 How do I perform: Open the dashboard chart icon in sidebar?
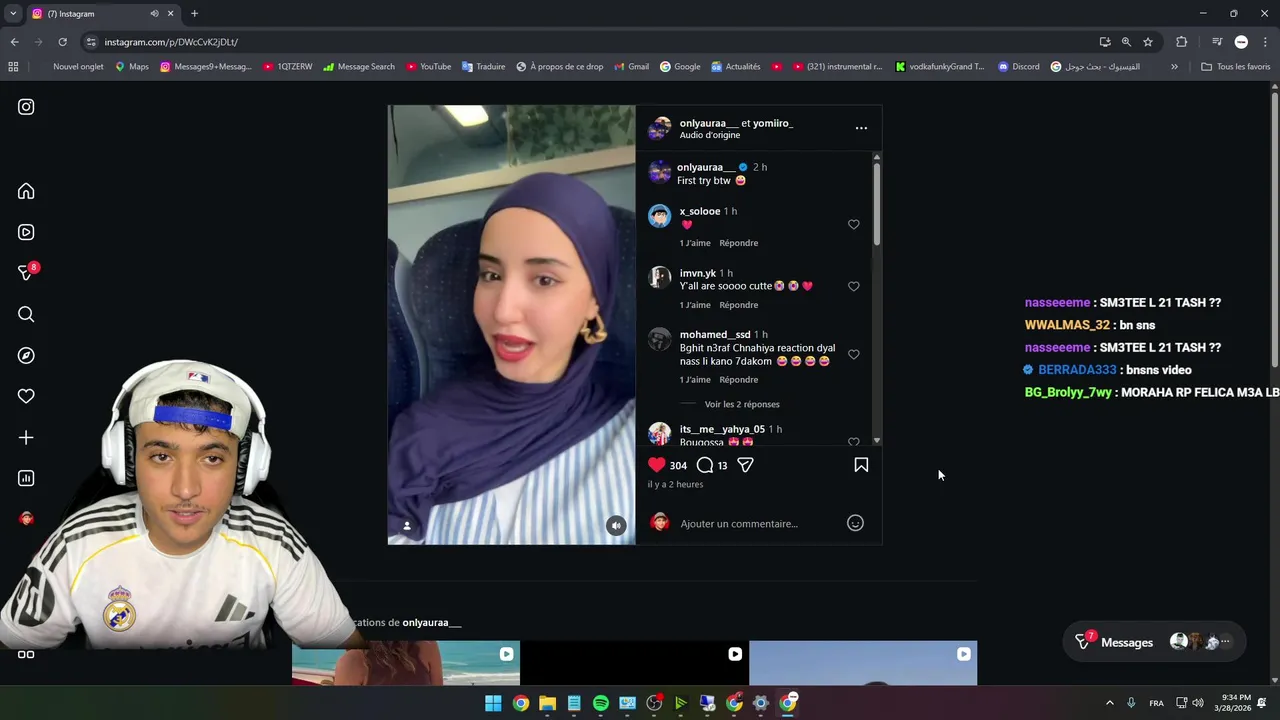pyautogui.click(x=26, y=478)
